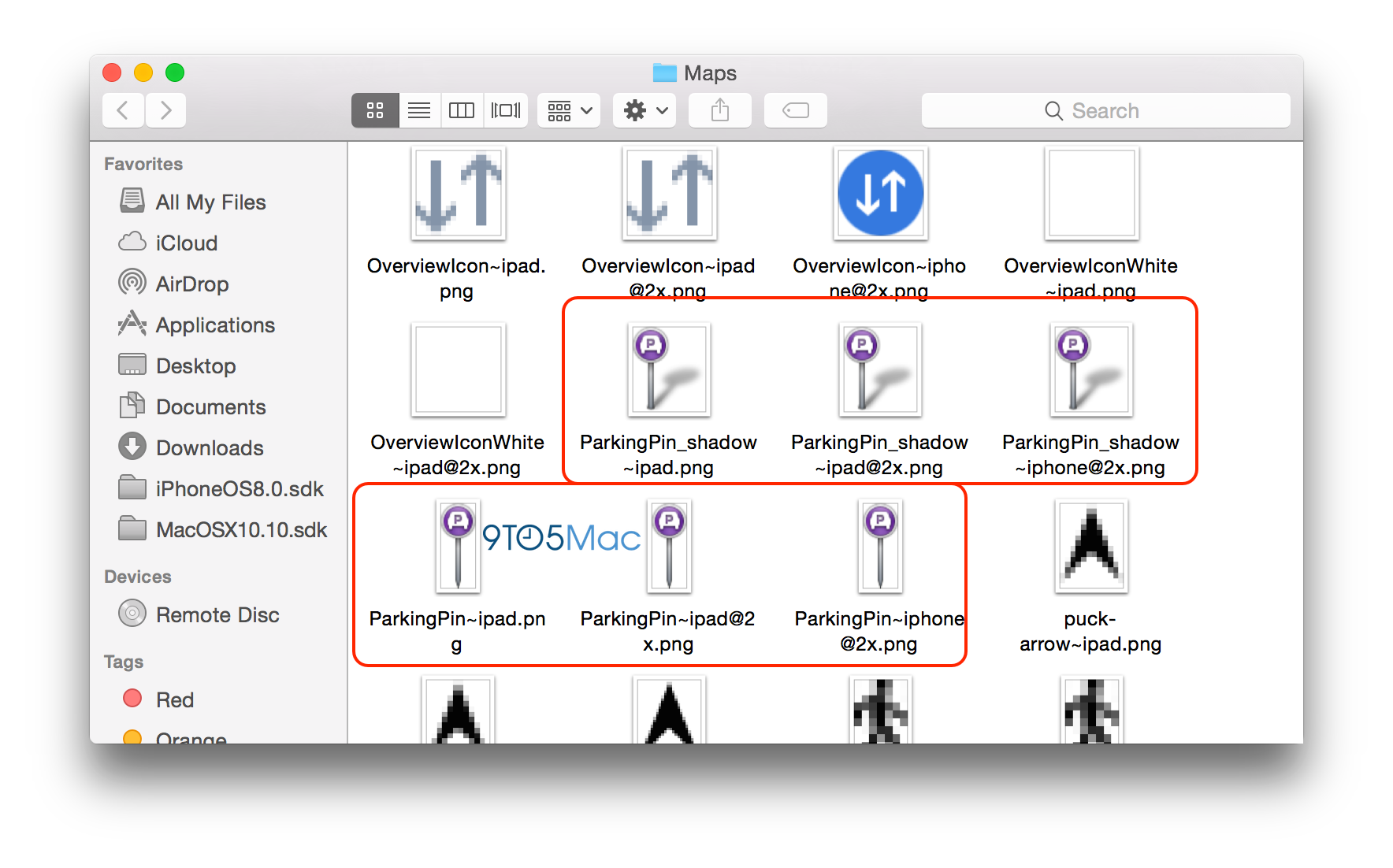The height and width of the screenshot is (868, 1393).
Task: Select the OverviewIcon~iphone@2x.png file
Action: tap(880, 194)
